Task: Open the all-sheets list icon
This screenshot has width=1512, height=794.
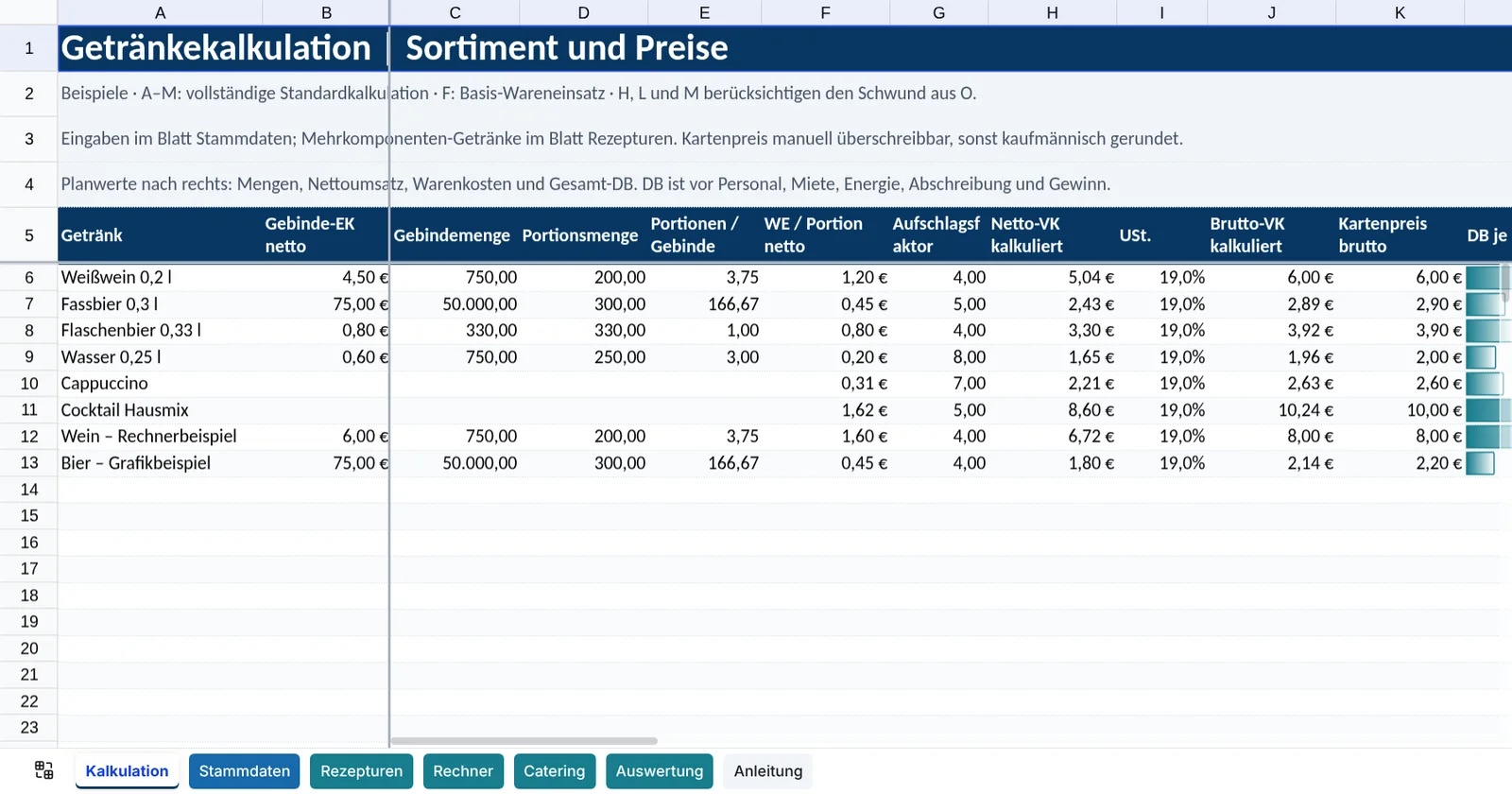Action: (44, 770)
